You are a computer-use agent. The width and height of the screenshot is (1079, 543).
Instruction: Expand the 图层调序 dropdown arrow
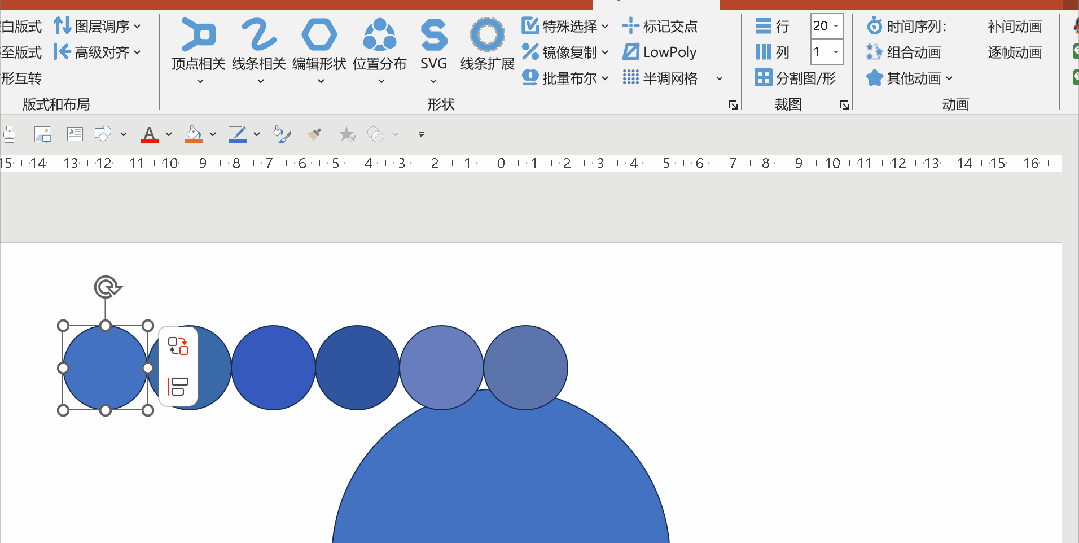137,26
